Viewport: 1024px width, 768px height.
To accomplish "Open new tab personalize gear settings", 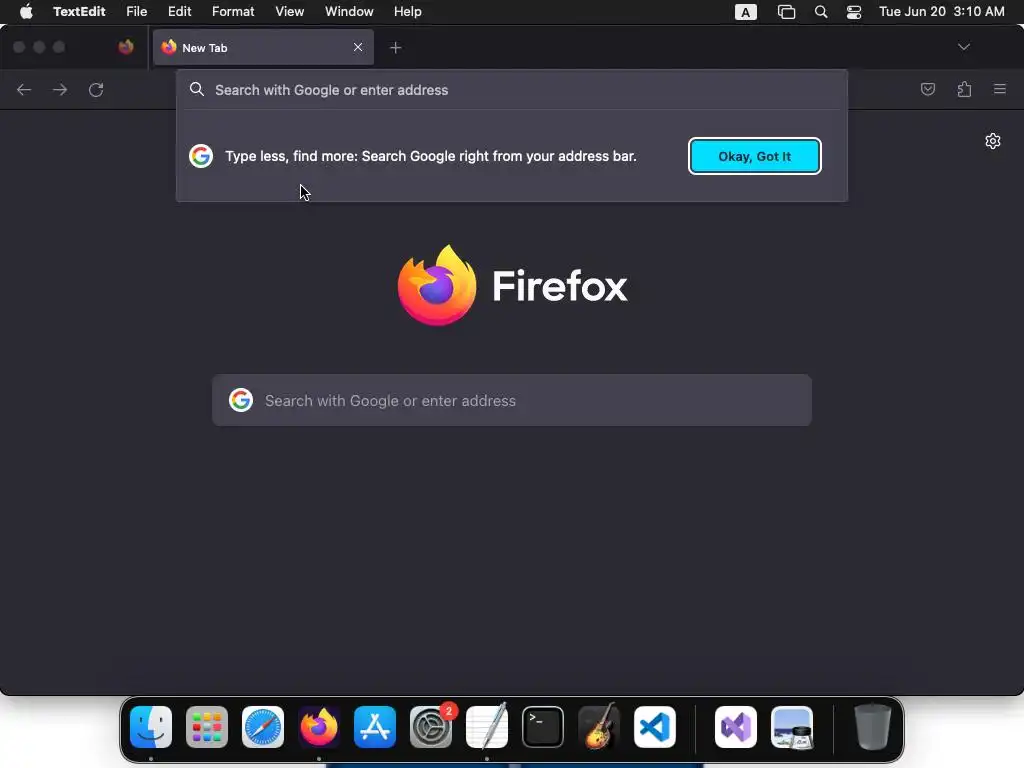I will pos(993,141).
